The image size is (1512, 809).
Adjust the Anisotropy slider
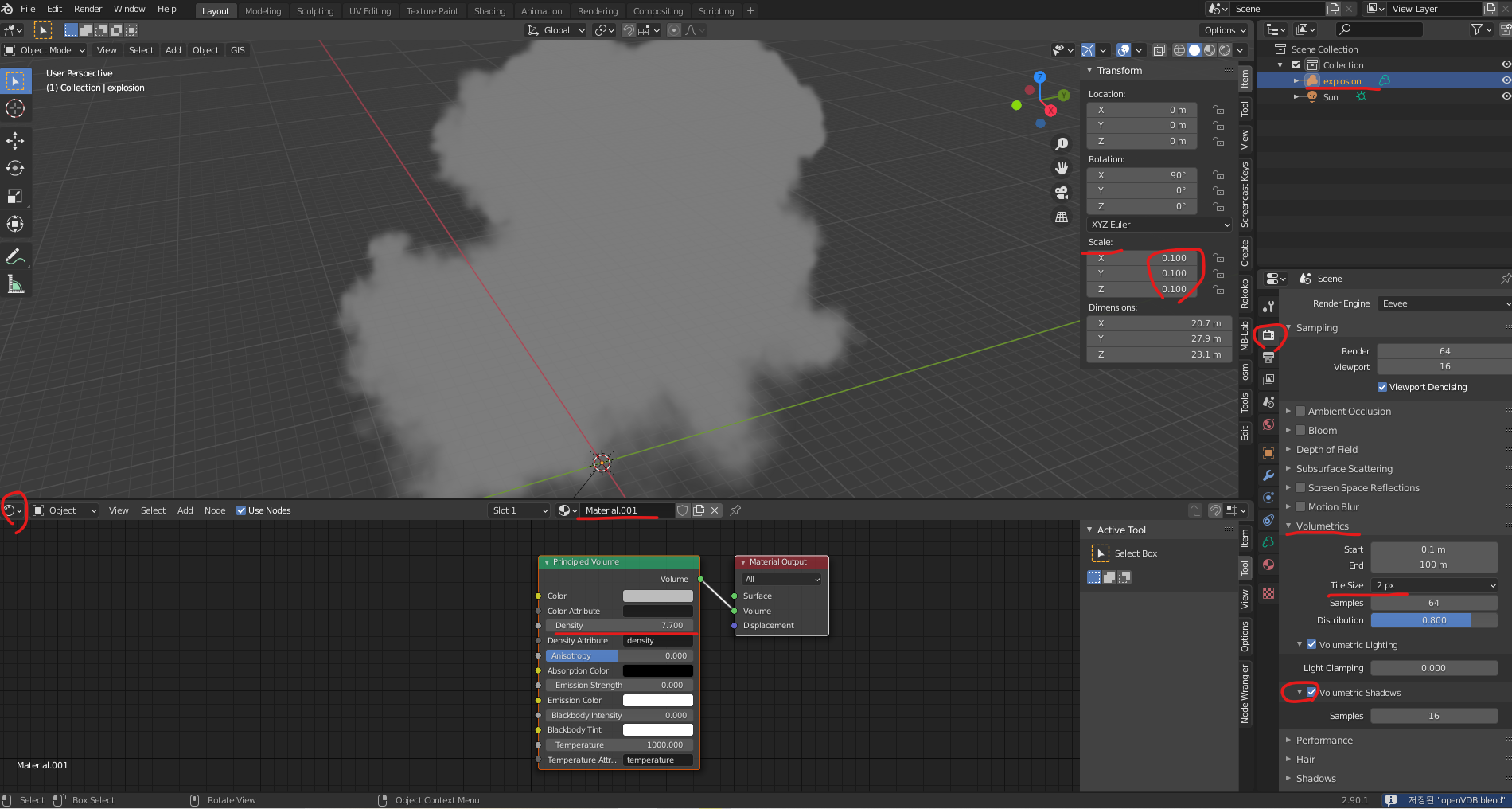click(619, 656)
